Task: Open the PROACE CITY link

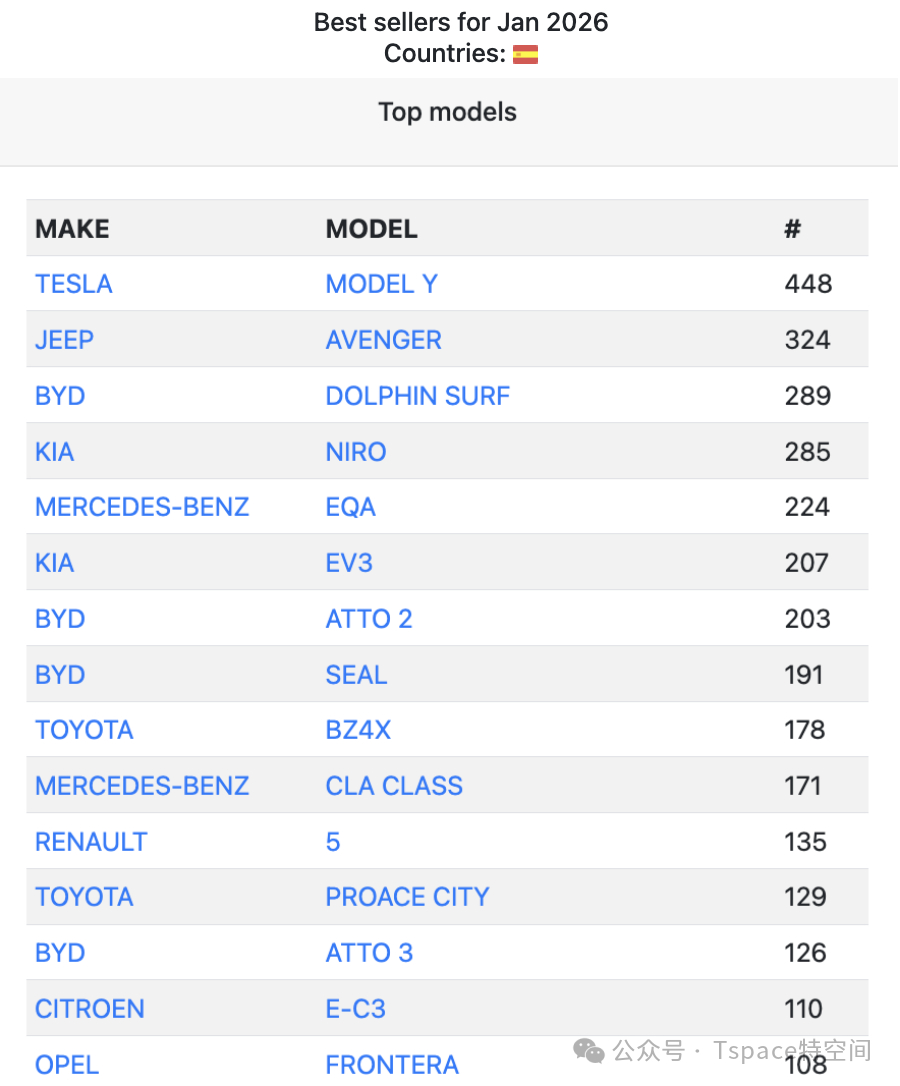Action: click(407, 897)
